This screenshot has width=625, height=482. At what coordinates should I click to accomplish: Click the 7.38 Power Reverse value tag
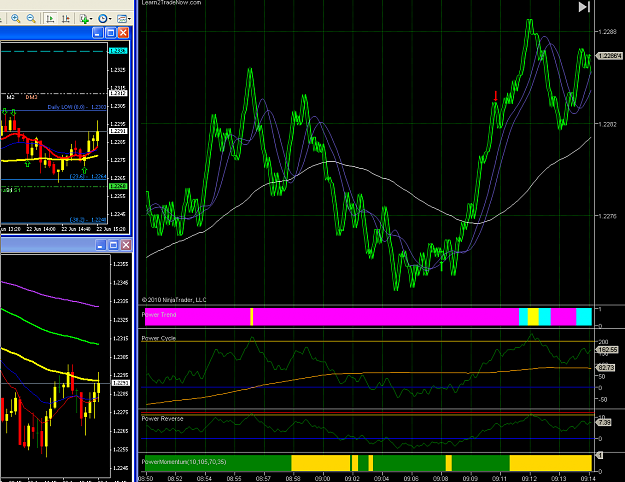(604, 422)
